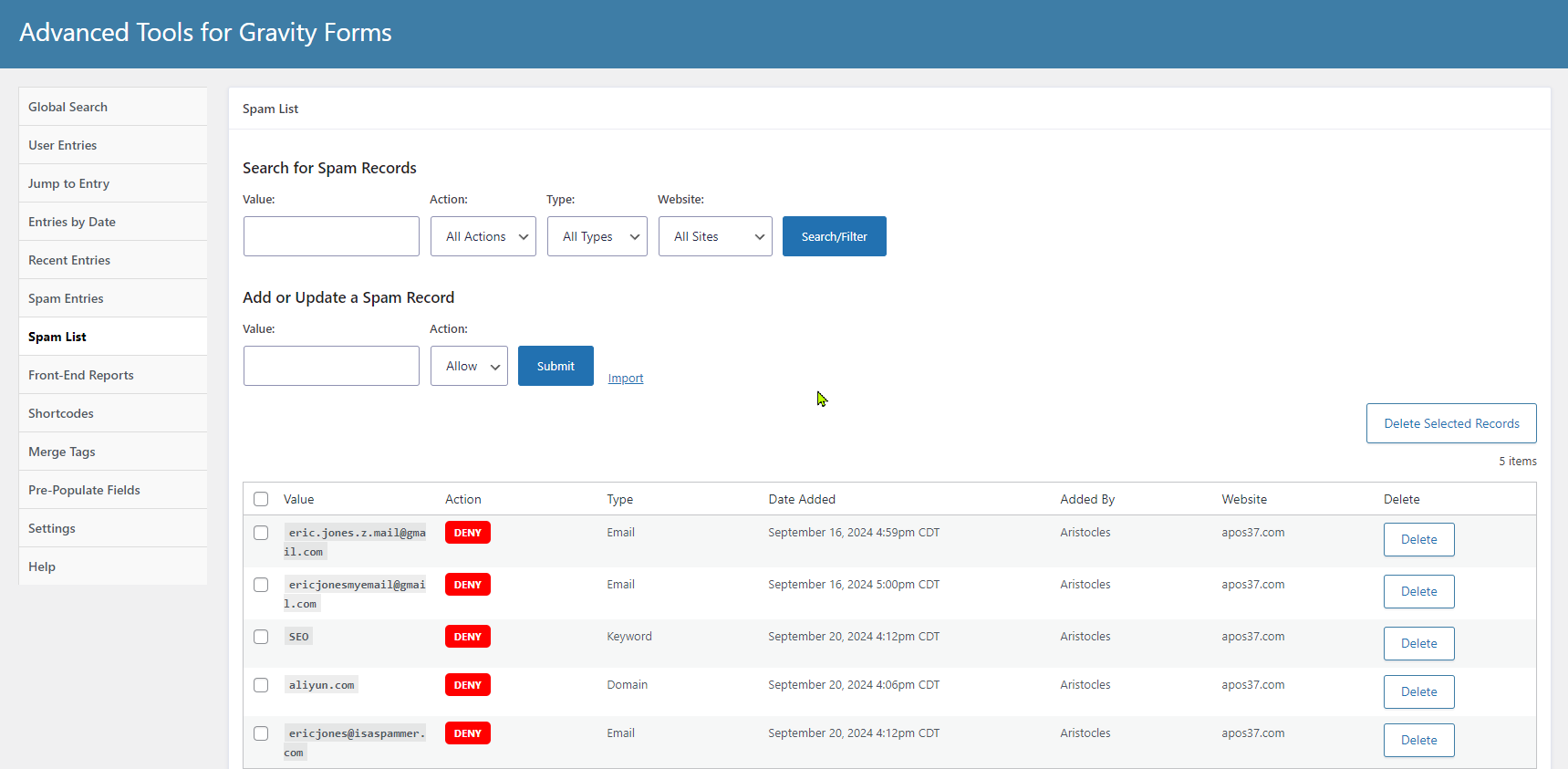Screen dimensions: 1568x769
Task: Tick the checkbox for aliyun.com domain
Action: [261, 685]
